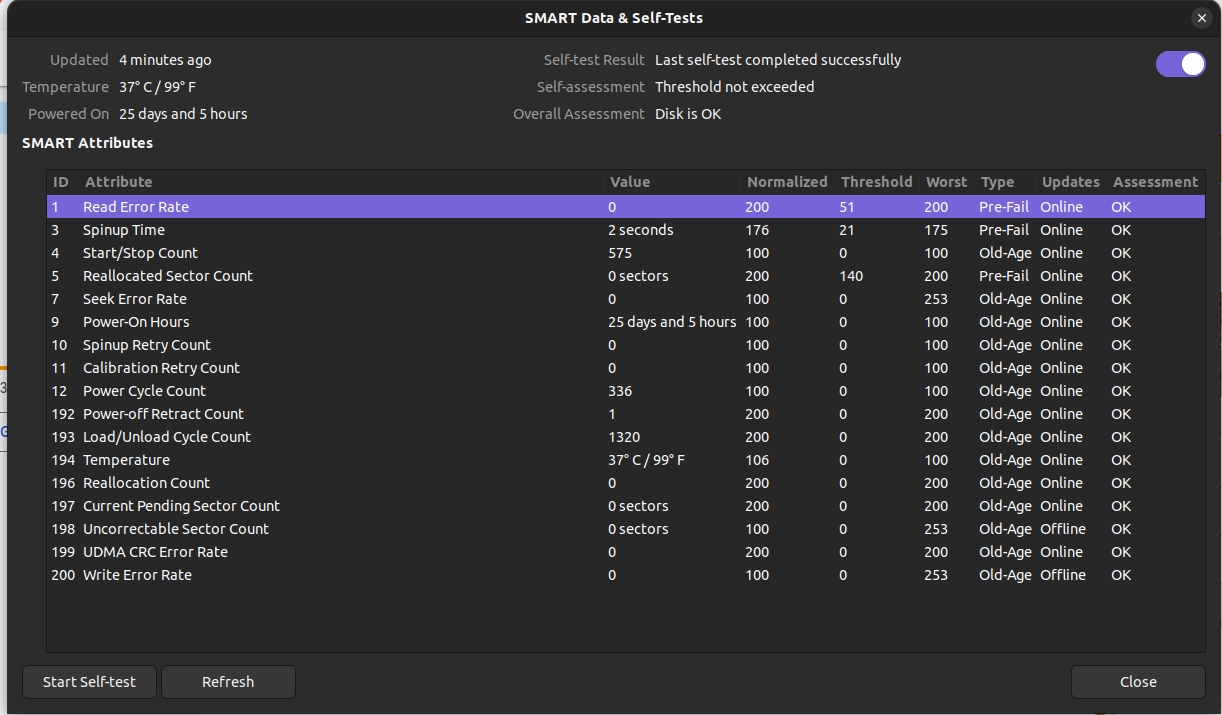
Task: Toggle the SMART enabled switch off
Action: tap(1180, 64)
